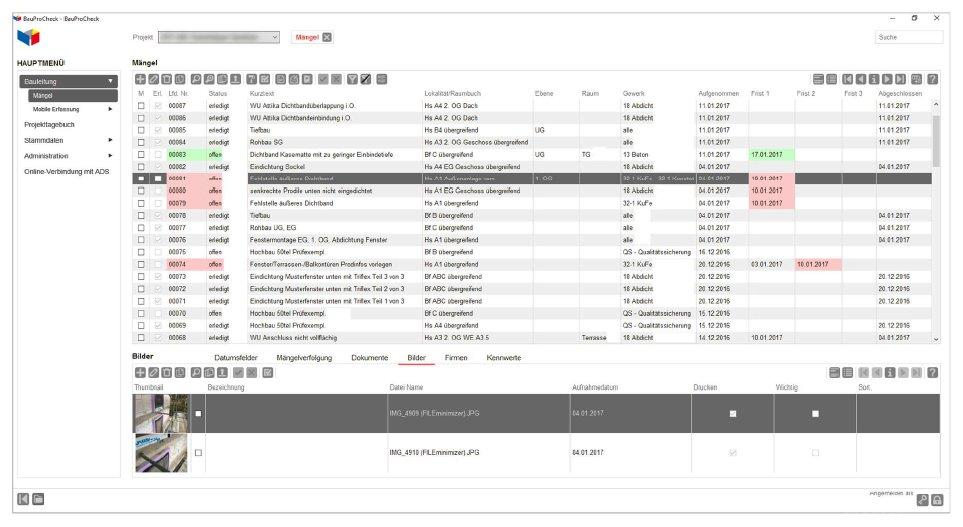Screen dimensions: 963x527
Task: Click the delete trash icon in Bilder toolbar
Action: (166, 373)
